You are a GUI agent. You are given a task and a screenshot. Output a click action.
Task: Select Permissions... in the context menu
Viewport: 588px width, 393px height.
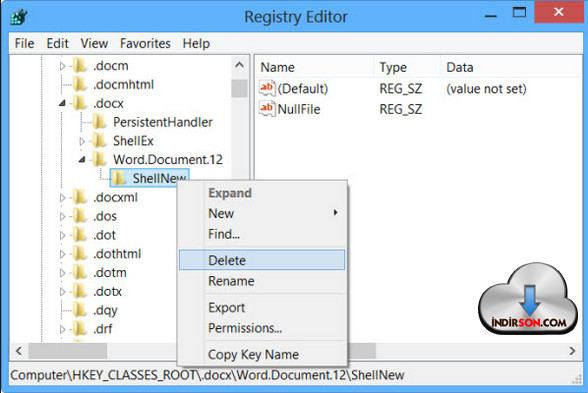(x=262, y=328)
